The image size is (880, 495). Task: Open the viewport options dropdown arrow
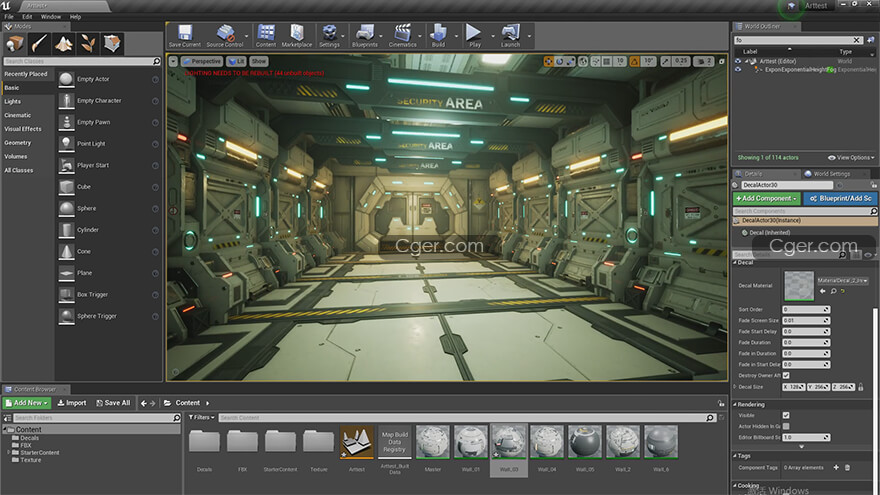pyautogui.click(x=173, y=61)
